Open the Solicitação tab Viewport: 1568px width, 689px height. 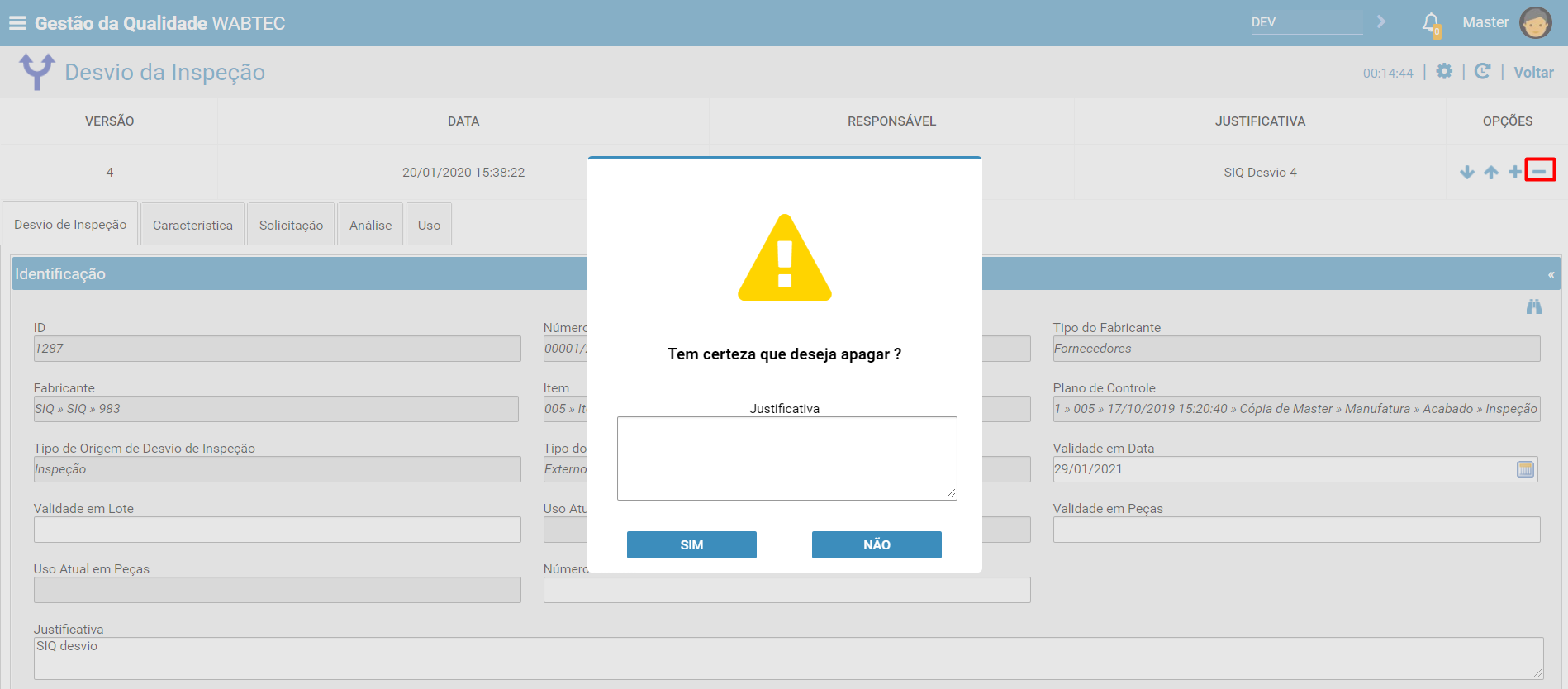click(x=291, y=225)
